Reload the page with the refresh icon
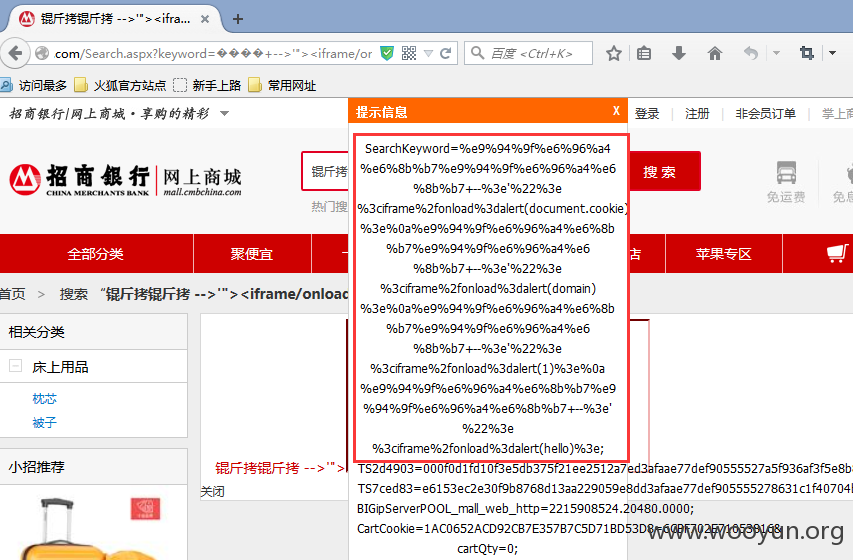 [x=446, y=53]
